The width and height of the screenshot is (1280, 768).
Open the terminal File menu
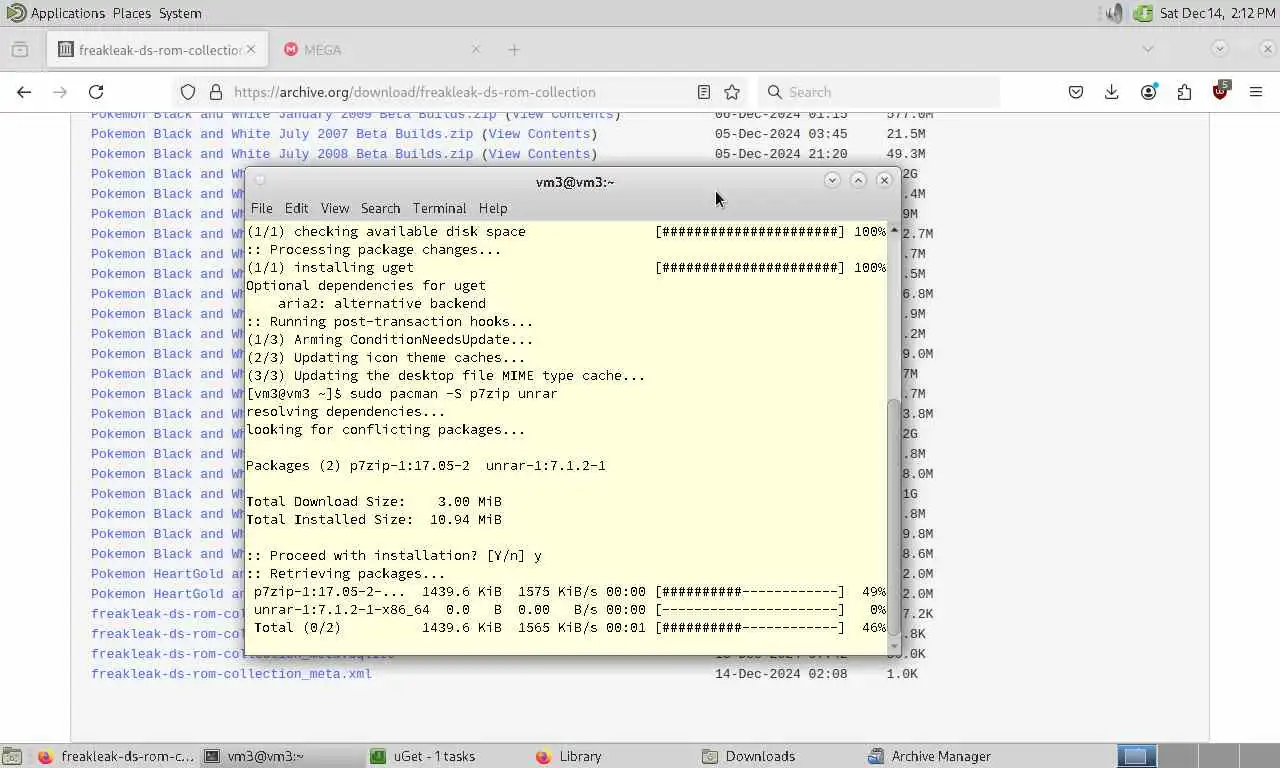[x=262, y=208]
